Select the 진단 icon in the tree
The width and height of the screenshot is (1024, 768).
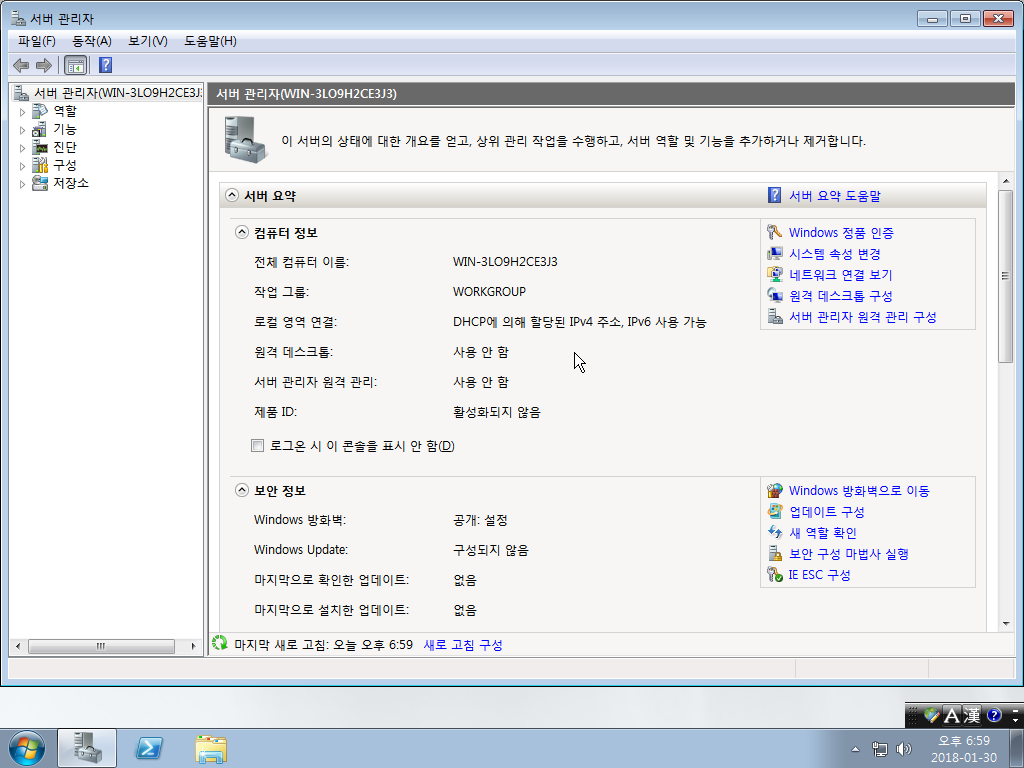[x=40, y=147]
